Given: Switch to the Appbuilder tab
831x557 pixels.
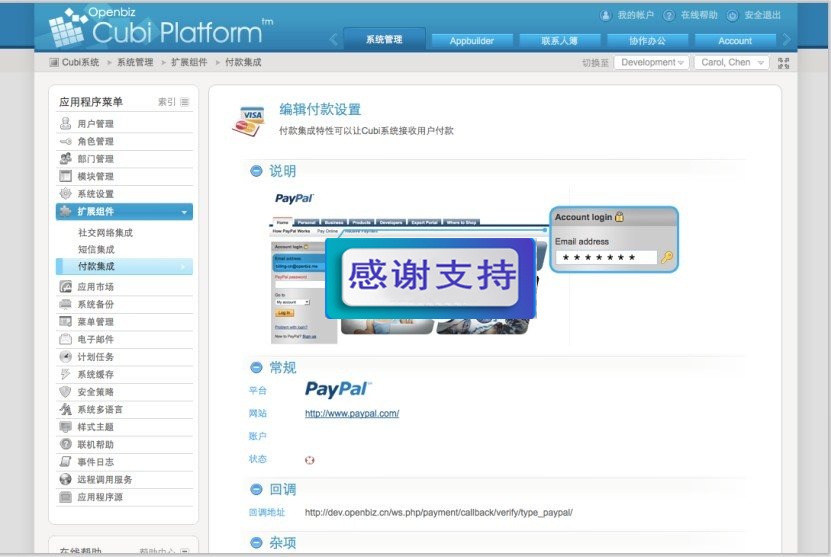Looking at the screenshot, I should click(472, 41).
